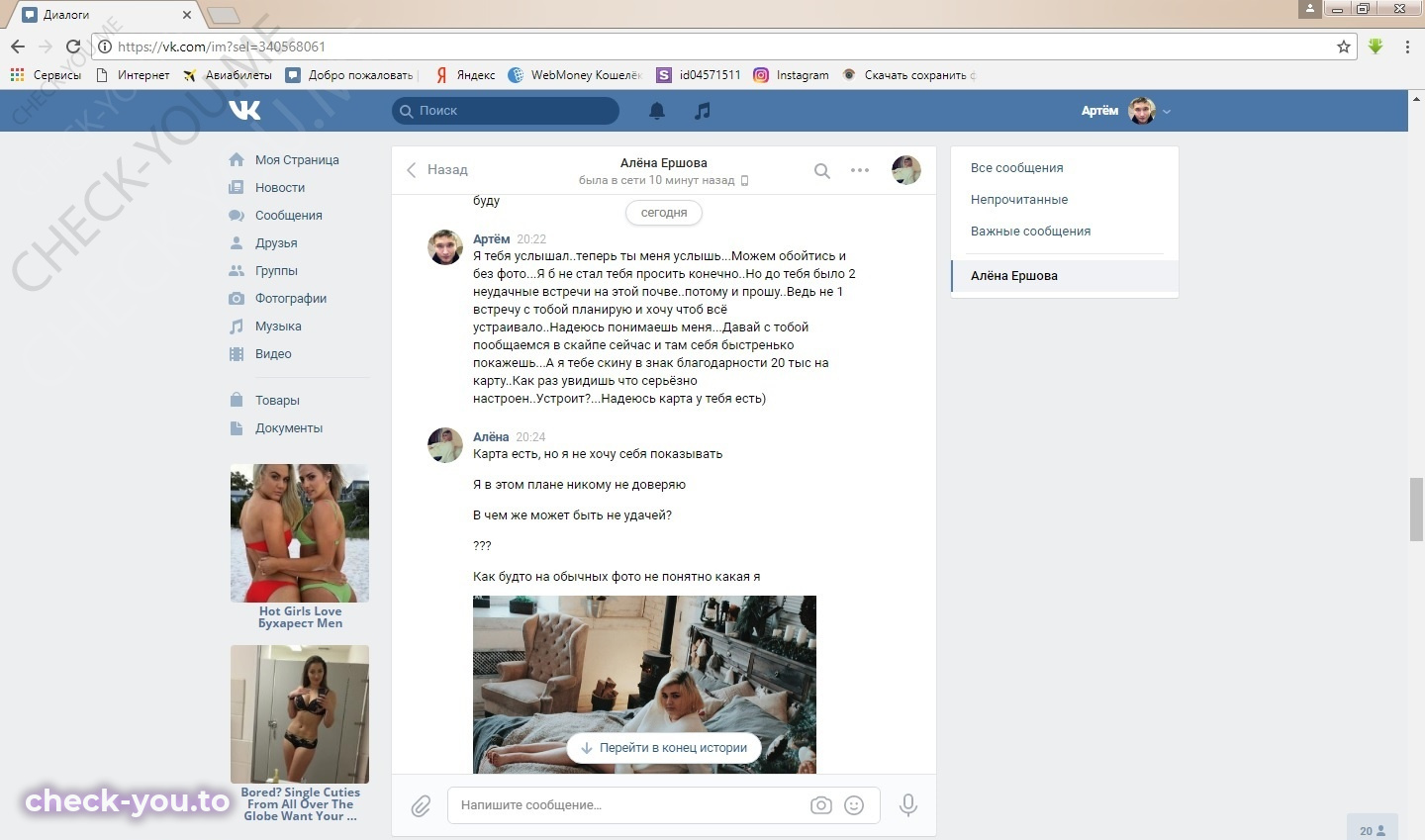Click the сегодня date label

click(x=664, y=213)
